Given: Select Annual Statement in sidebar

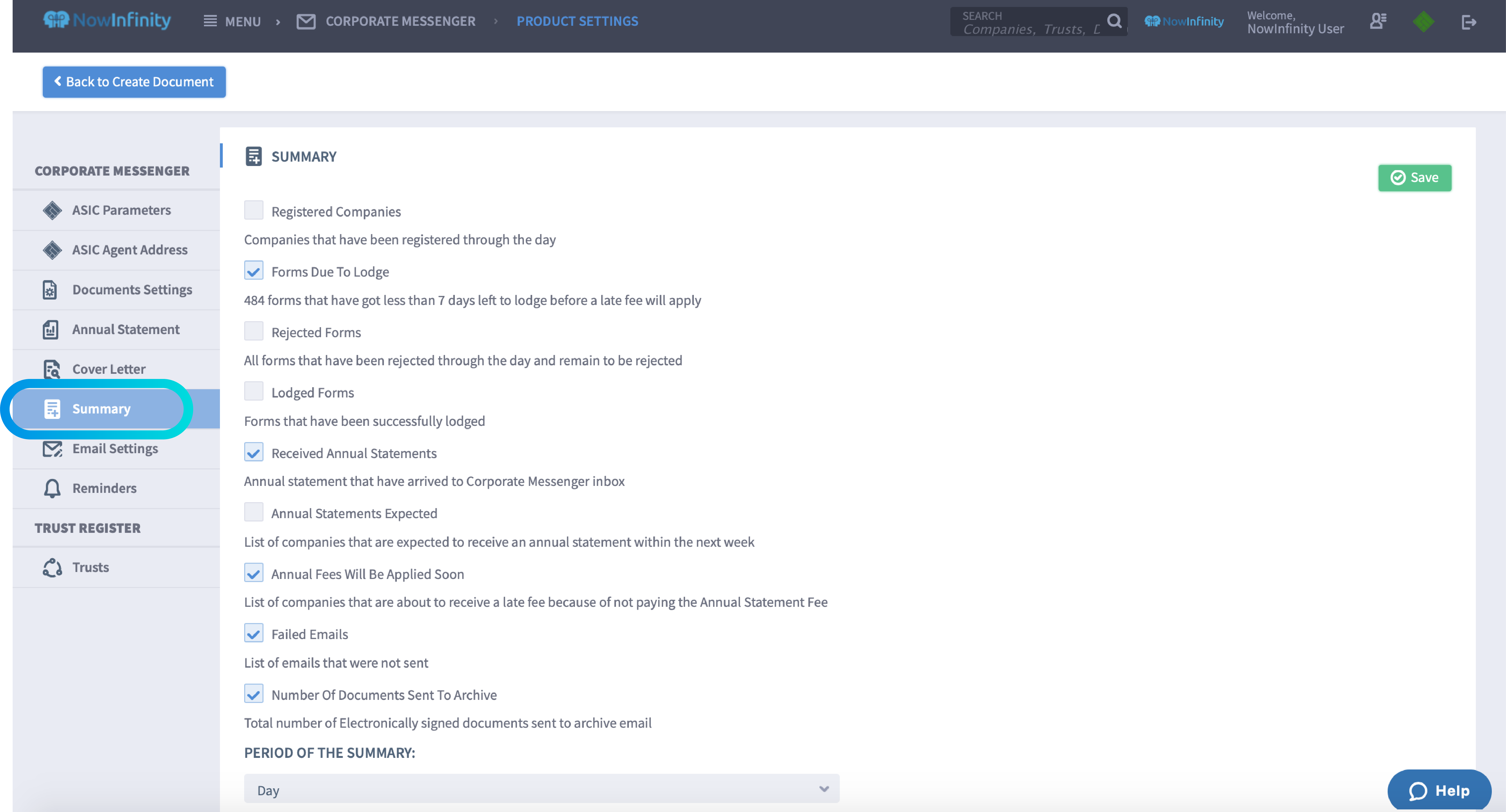Looking at the screenshot, I should [x=116, y=329].
